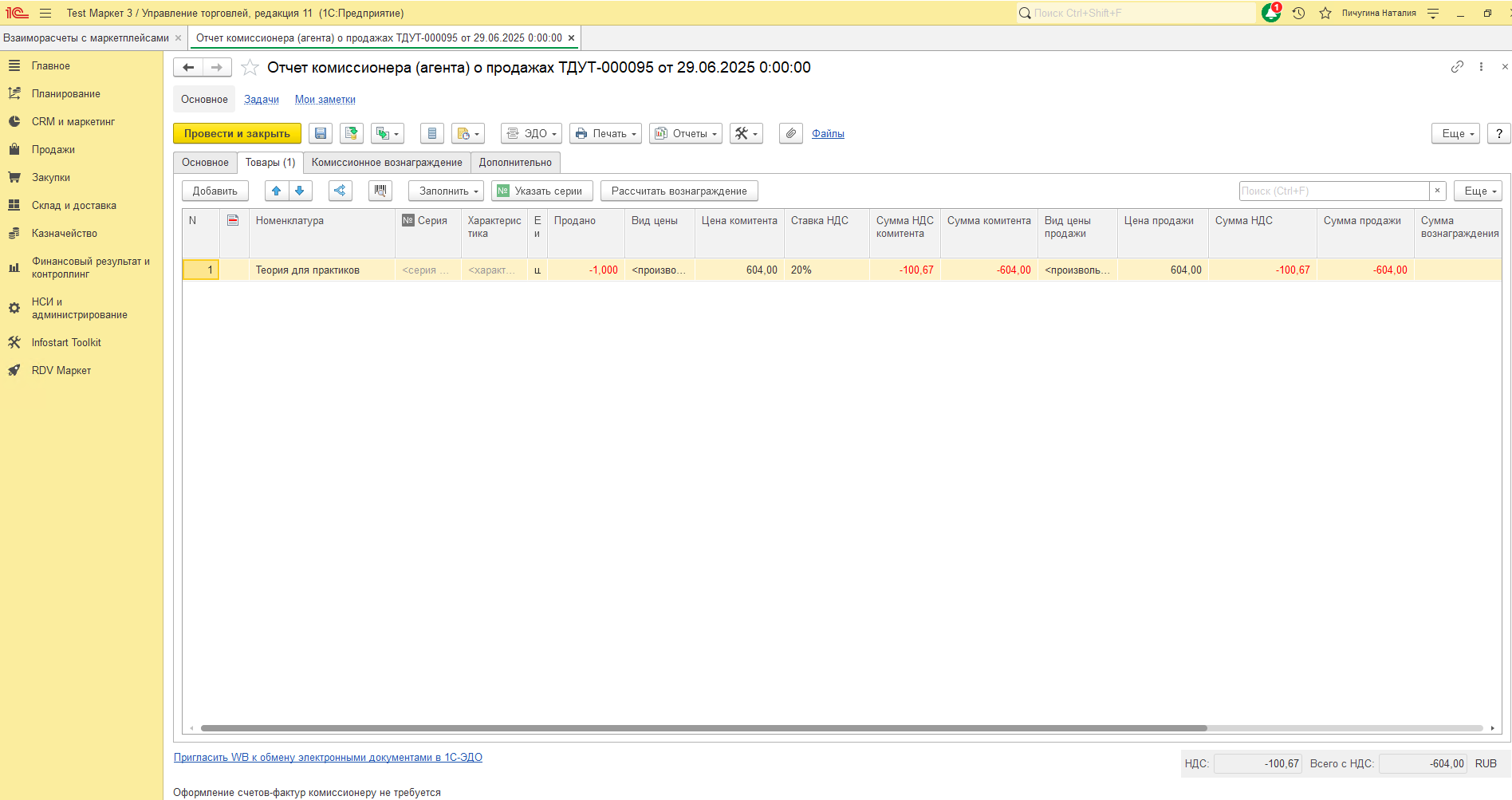The width and height of the screenshot is (1512, 800).
Task: Click the horizontal table scrollbar
Action: coord(703,728)
